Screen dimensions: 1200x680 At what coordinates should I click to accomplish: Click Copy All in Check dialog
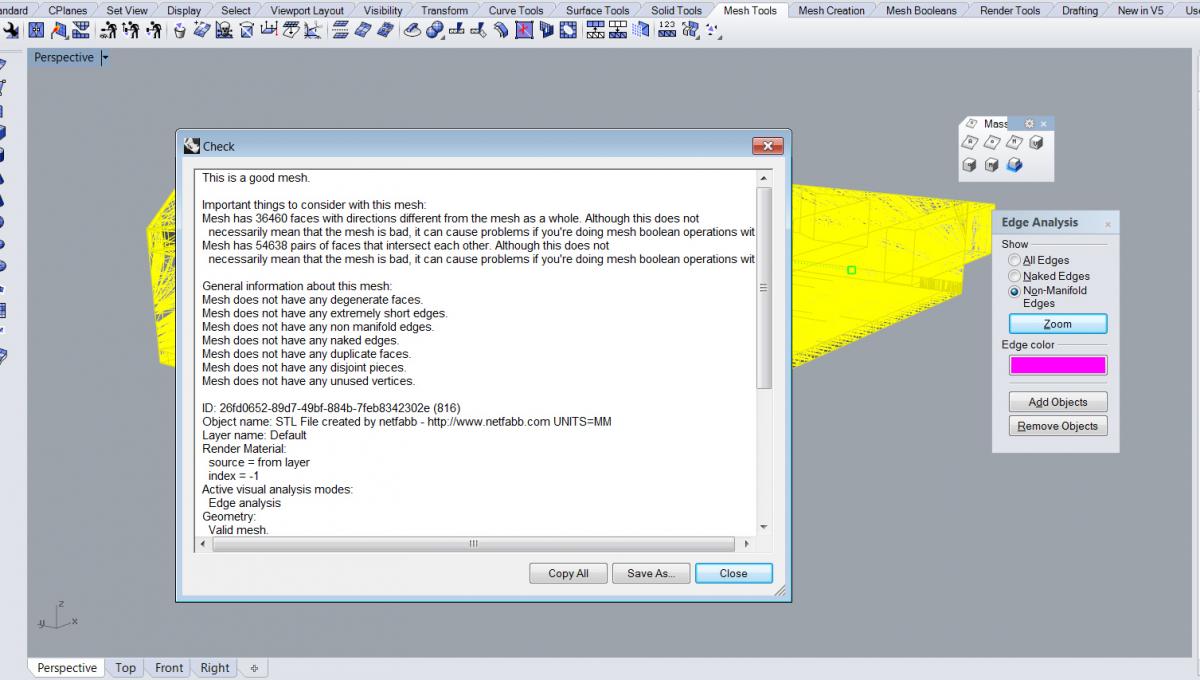(x=568, y=573)
